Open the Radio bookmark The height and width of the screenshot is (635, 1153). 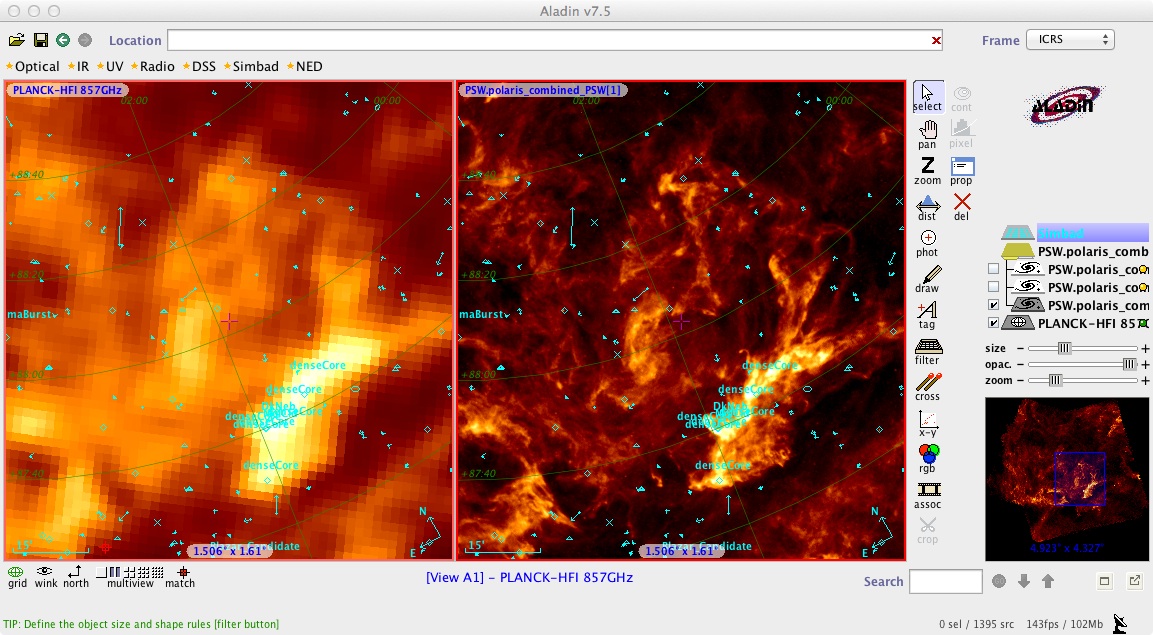pos(156,66)
